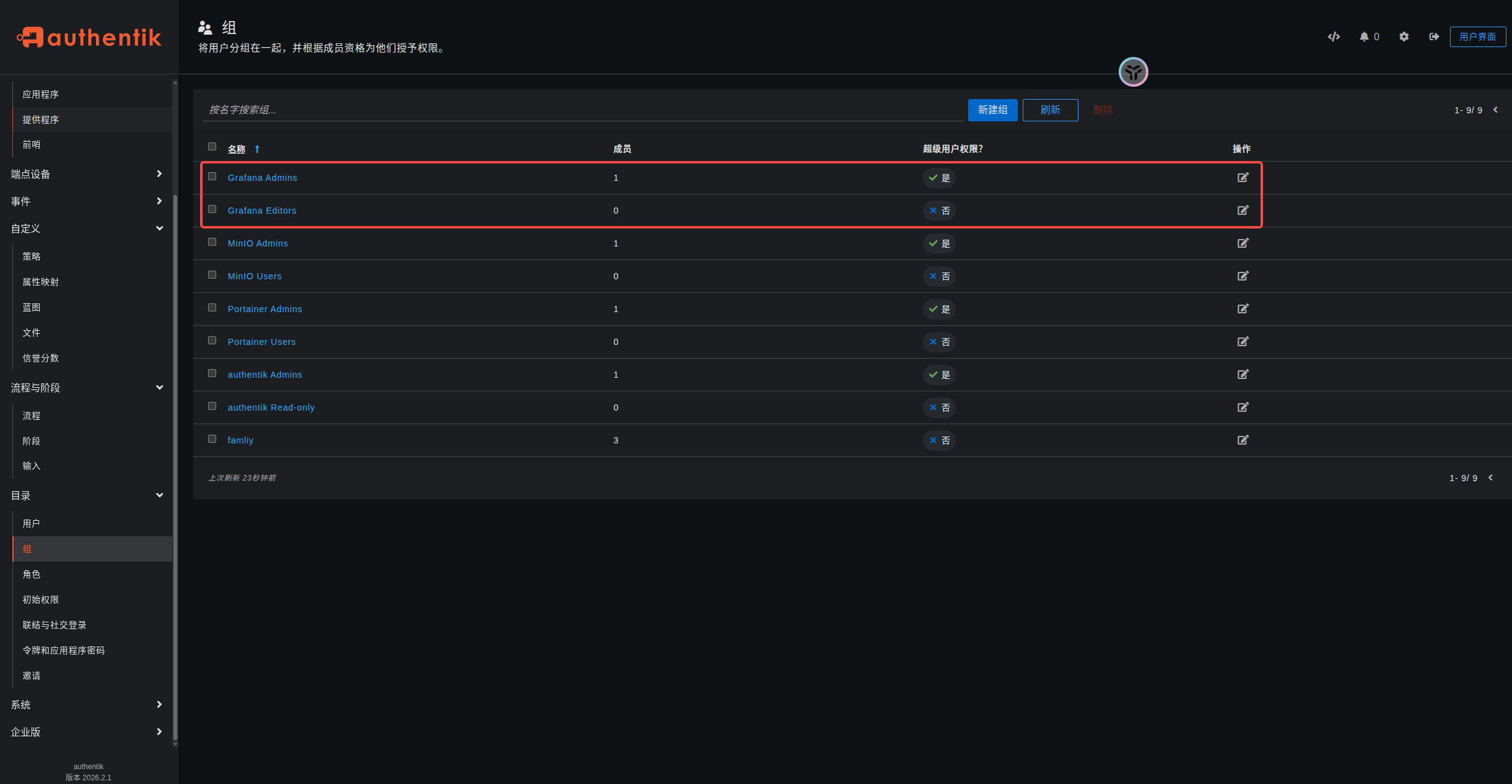Open the settings gear icon
The image size is (1512, 784).
pyautogui.click(x=1404, y=37)
